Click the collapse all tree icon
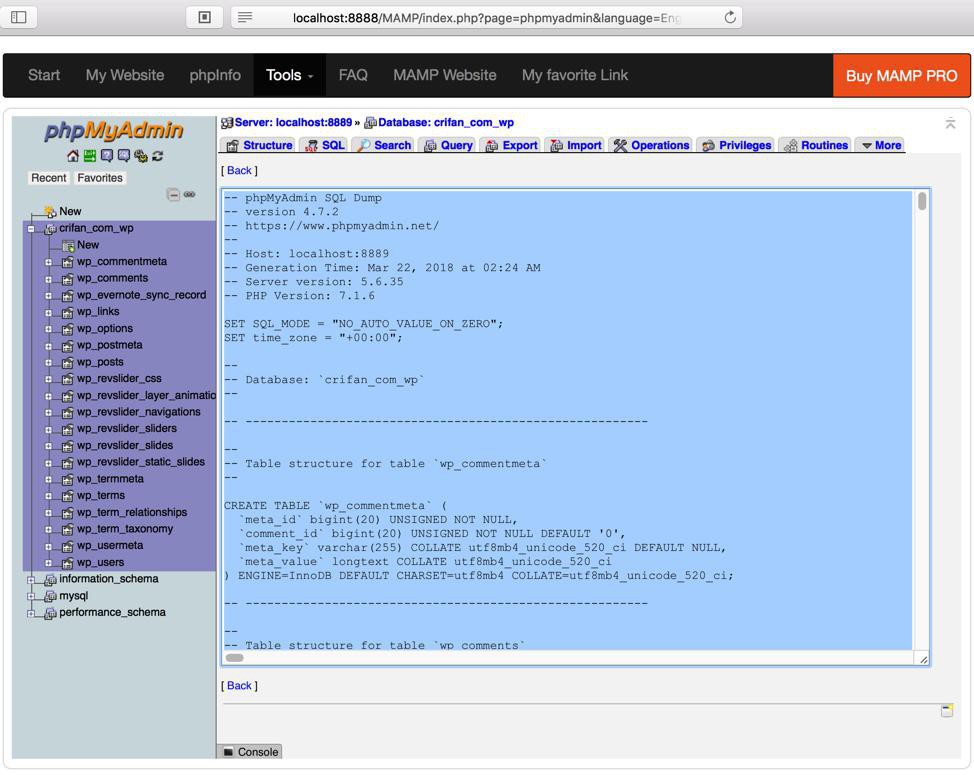The image size is (974, 775). pos(173,195)
